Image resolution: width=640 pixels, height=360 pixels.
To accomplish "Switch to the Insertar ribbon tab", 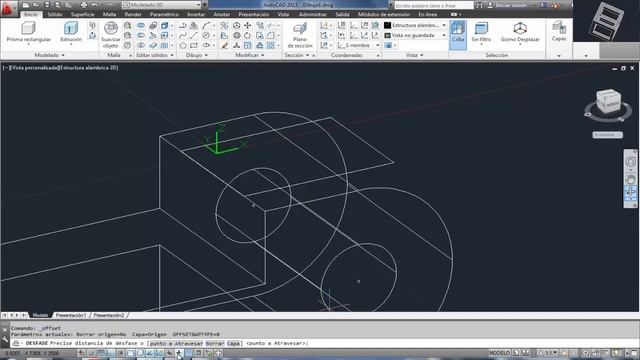I will point(196,14).
